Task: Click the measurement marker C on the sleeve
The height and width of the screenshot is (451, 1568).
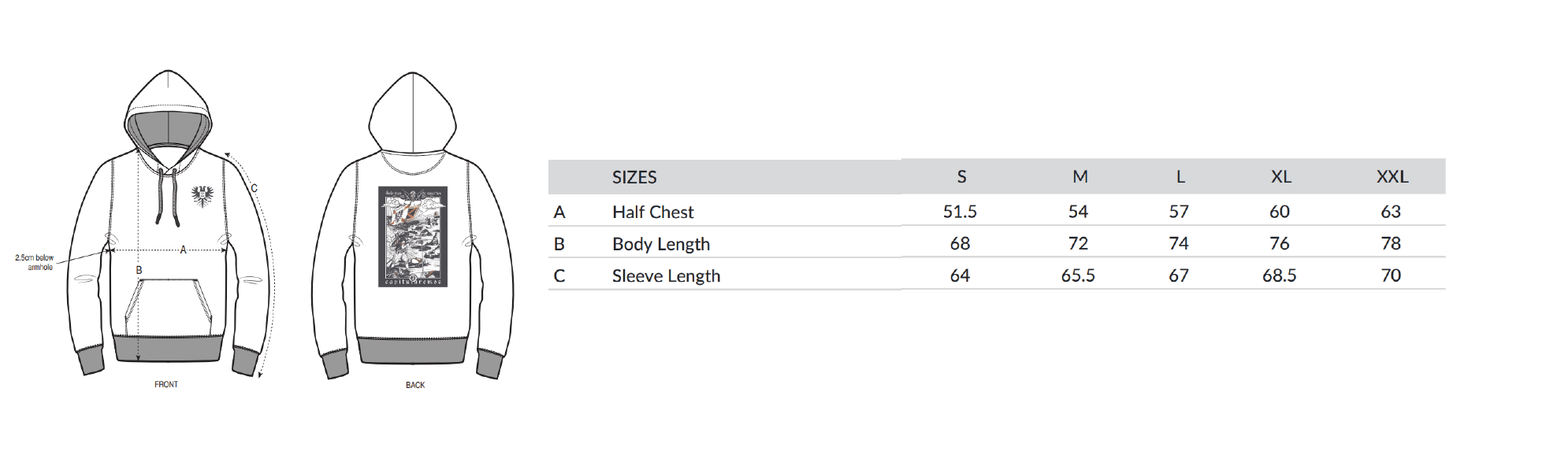Action: point(254,188)
